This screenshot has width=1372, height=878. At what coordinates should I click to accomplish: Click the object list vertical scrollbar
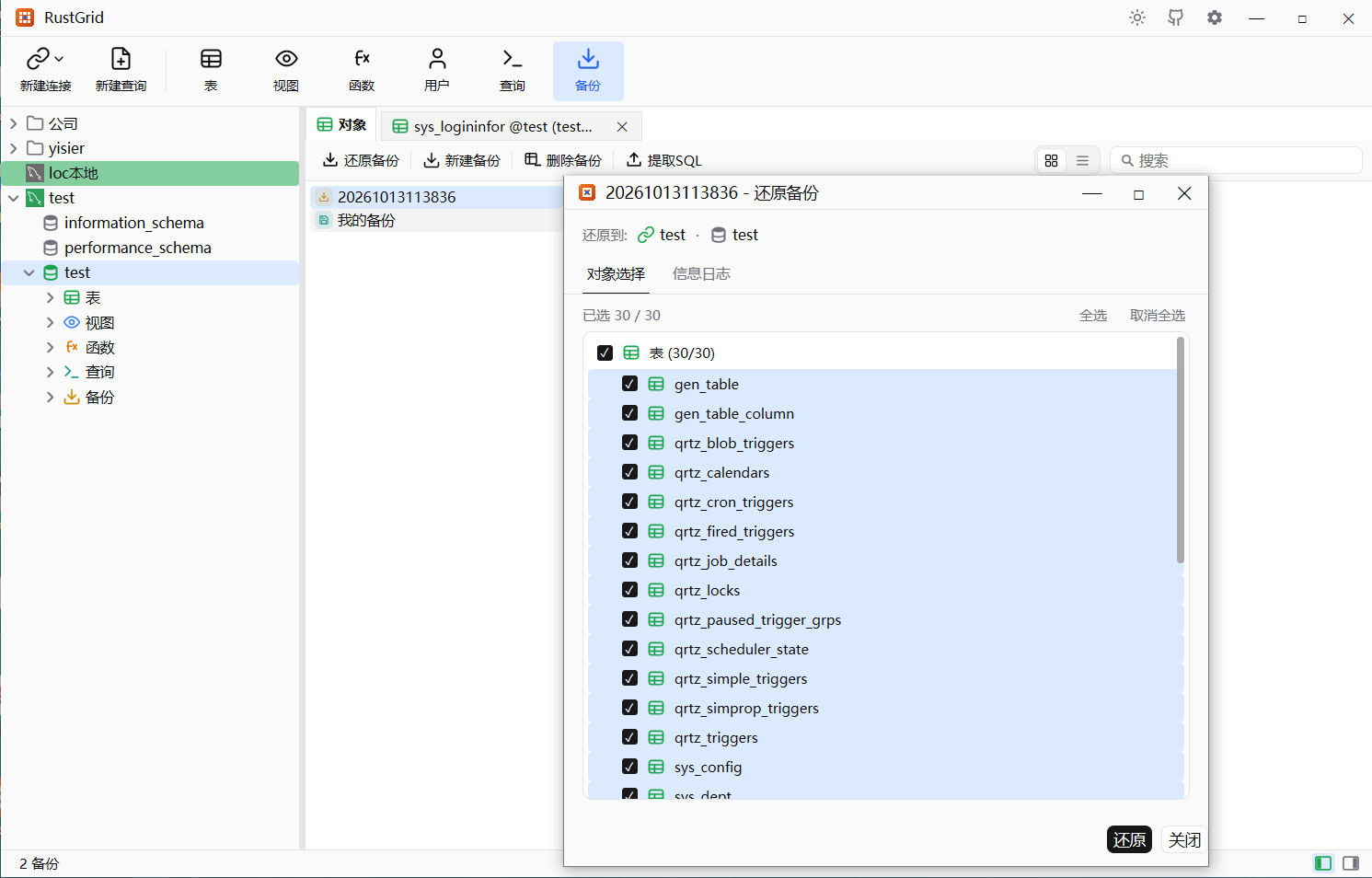click(x=1181, y=450)
